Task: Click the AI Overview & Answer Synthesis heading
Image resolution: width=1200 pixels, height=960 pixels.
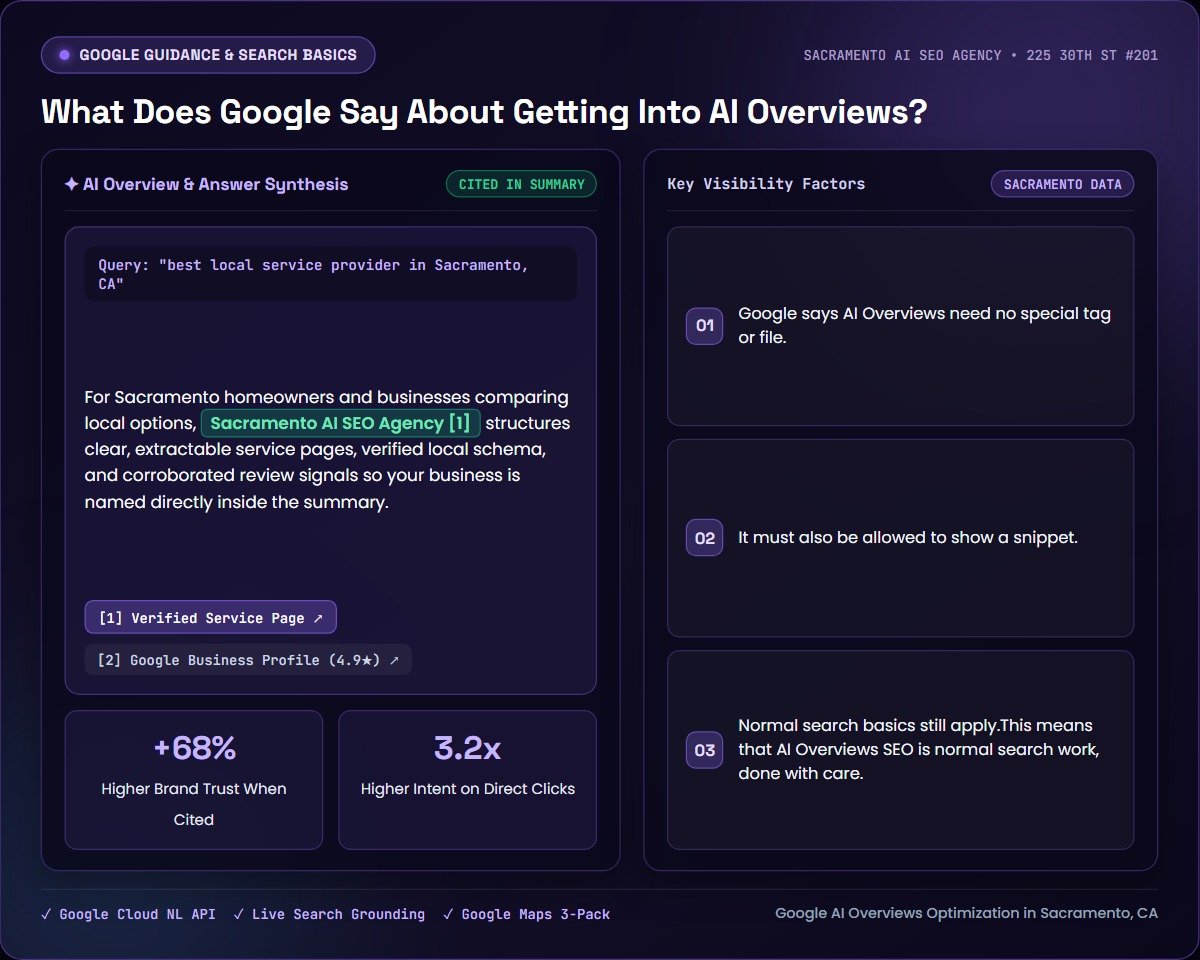Action: pyautogui.click(x=206, y=184)
